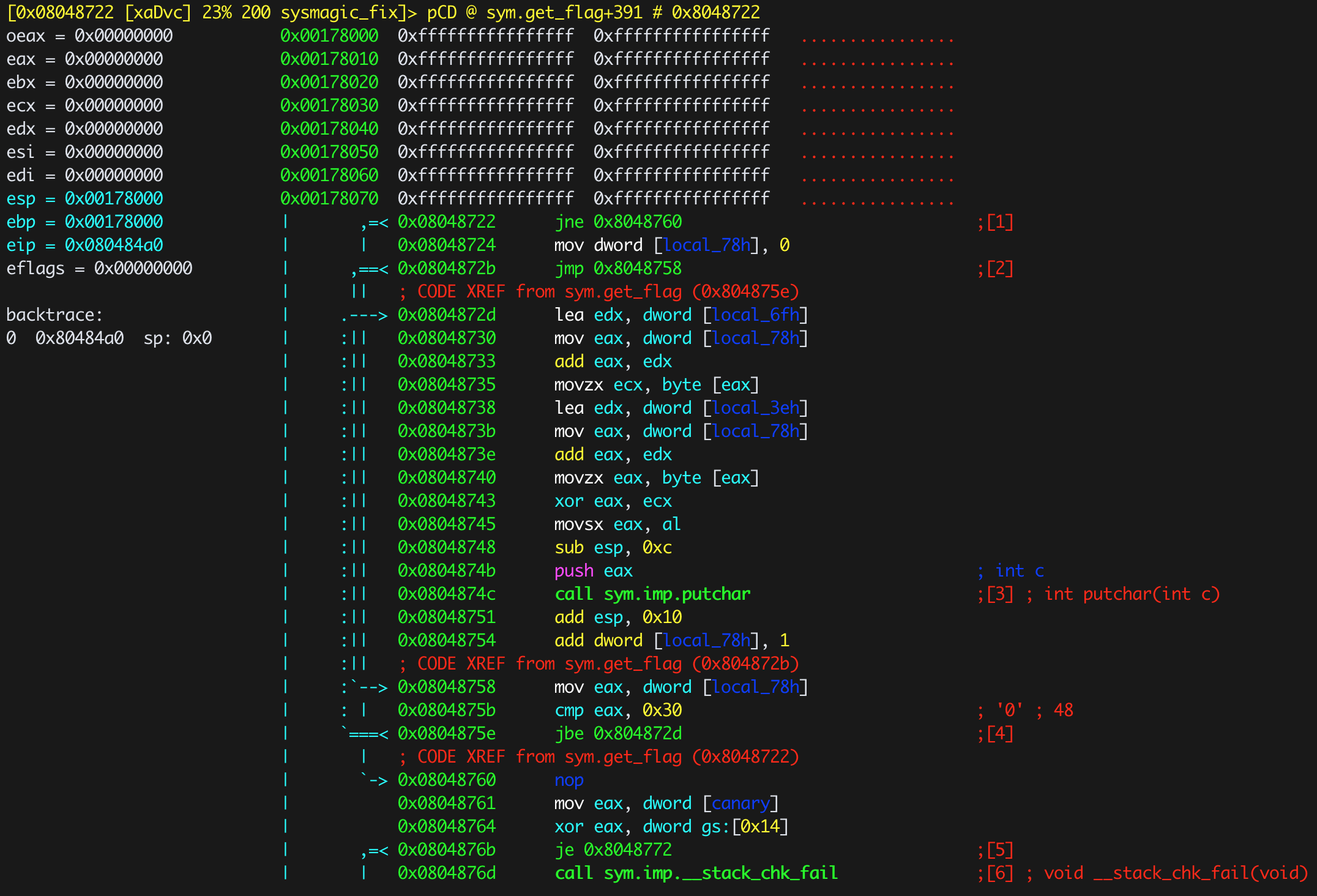Viewport: 1317px width, 896px height.
Task: Click call sym.imp.putchar instruction
Action: [x=652, y=594]
